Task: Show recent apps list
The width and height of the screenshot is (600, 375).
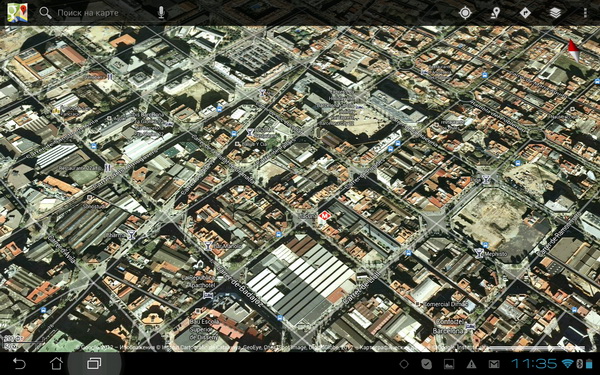Action: pos(94,363)
